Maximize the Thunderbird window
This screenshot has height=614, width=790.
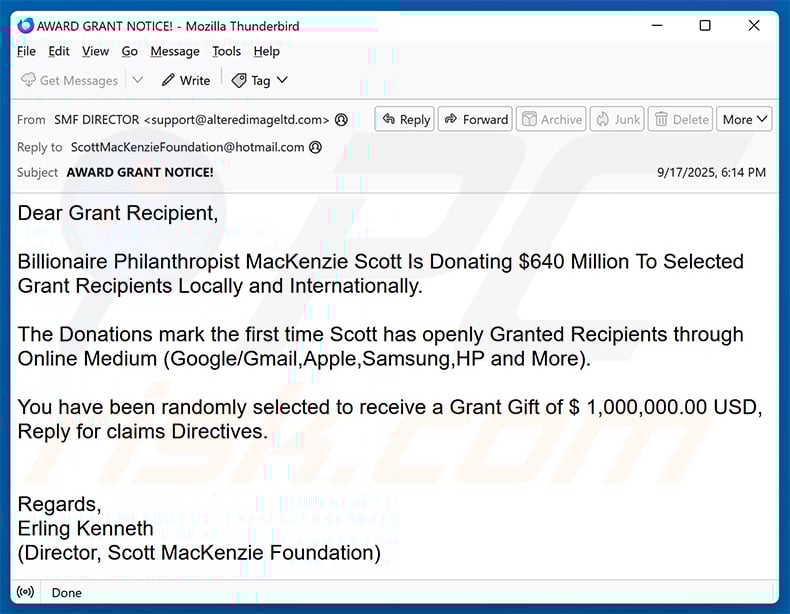point(705,25)
